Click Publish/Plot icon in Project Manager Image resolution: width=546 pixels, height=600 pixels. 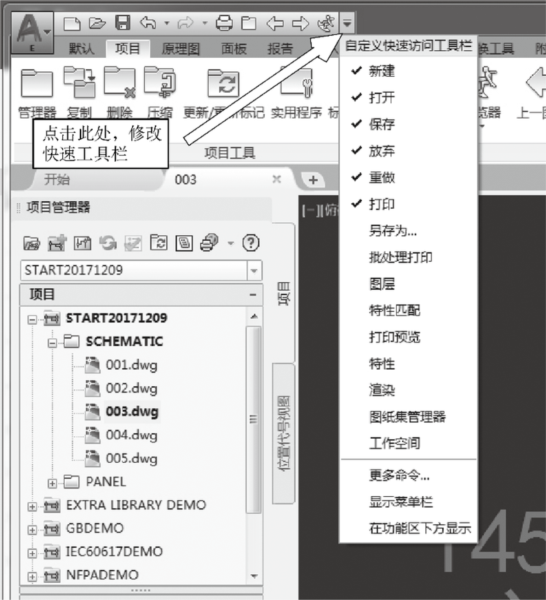point(209,243)
